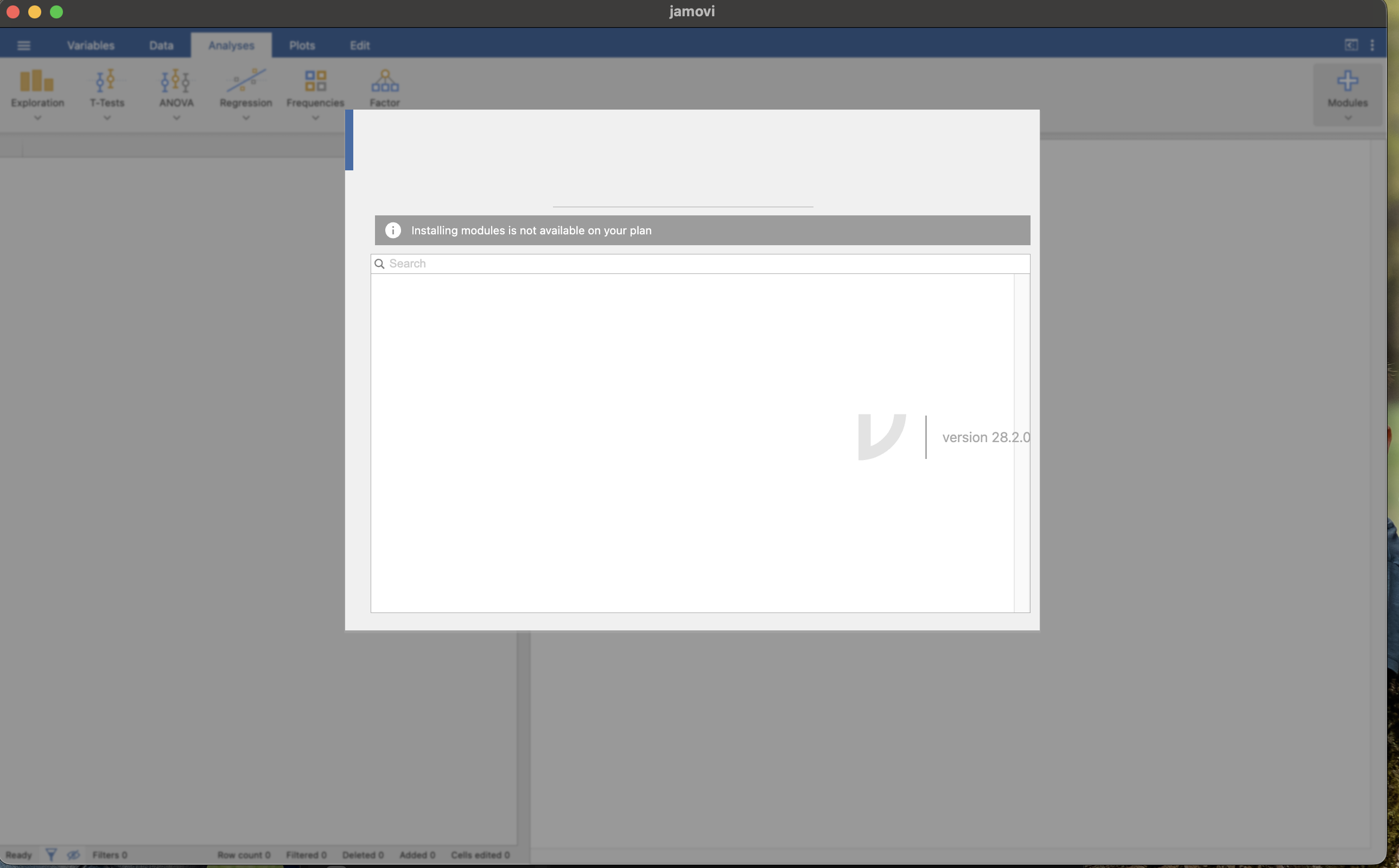This screenshot has width=1399, height=868.
Task: Open the Factor analyses icon
Action: [385, 81]
